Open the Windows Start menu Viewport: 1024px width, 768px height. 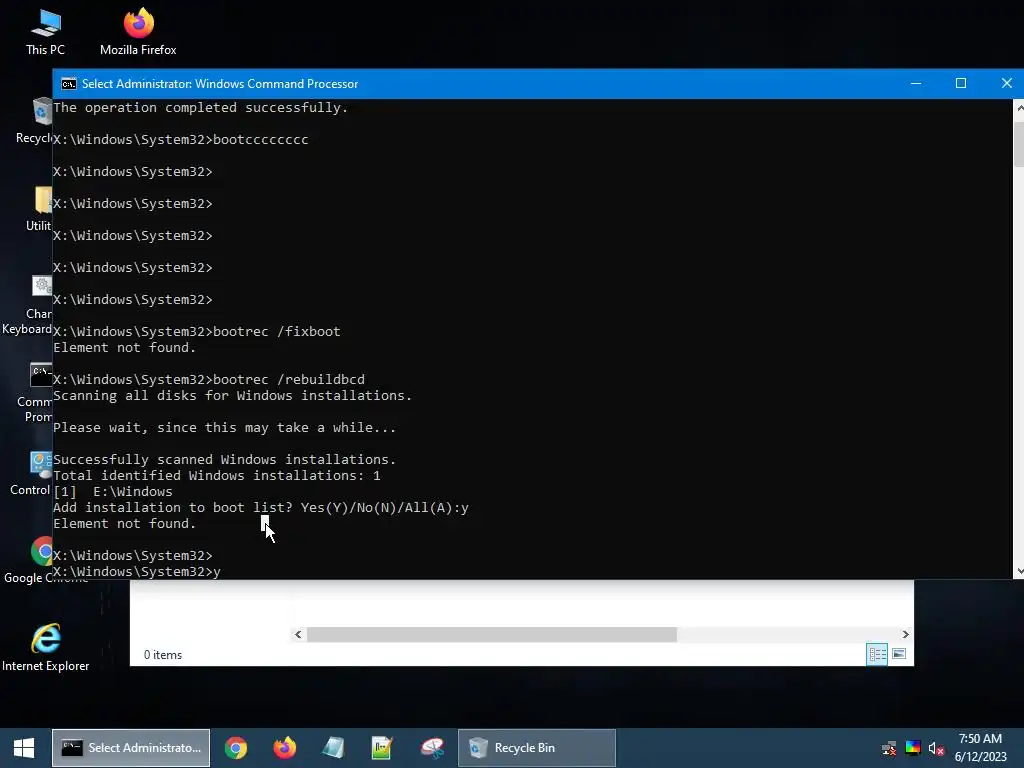tap(24, 748)
